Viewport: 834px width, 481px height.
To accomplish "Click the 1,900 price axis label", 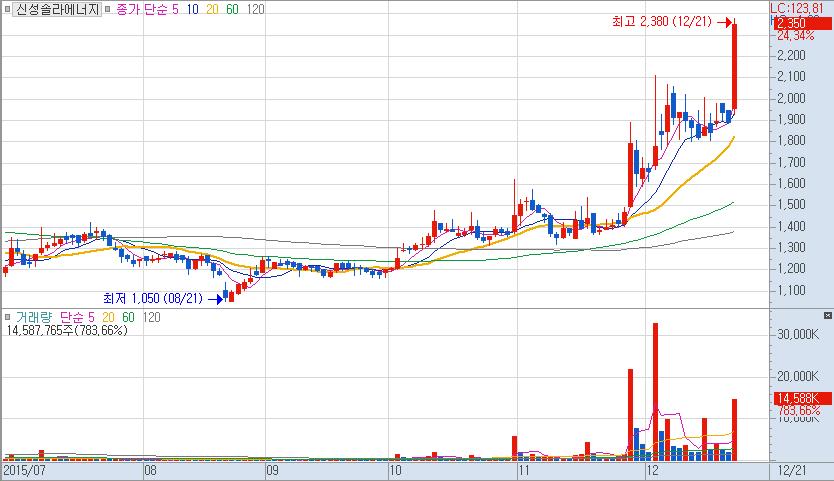I will point(791,119).
